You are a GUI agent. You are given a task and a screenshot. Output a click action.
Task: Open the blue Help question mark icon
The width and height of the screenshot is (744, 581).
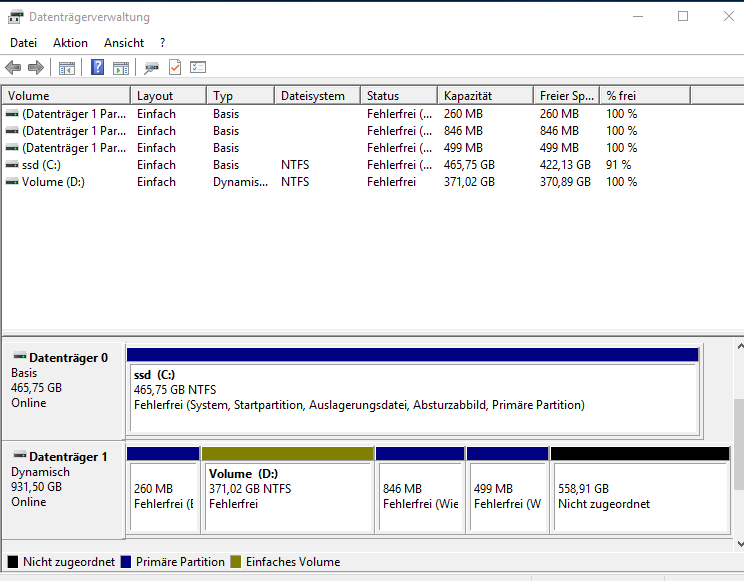97,67
